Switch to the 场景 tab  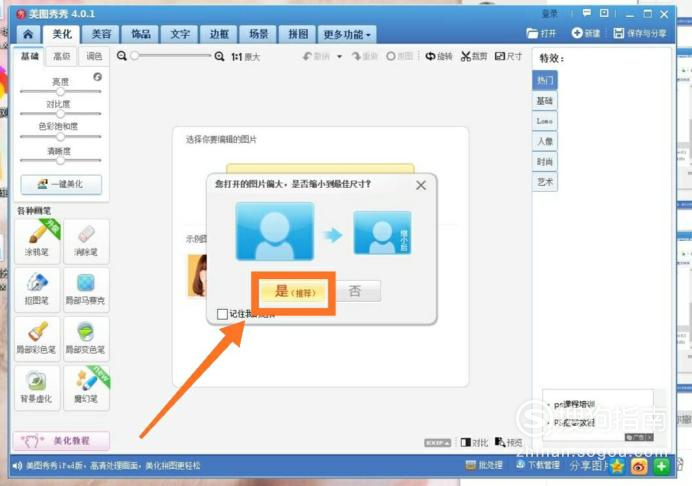point(259,34)
